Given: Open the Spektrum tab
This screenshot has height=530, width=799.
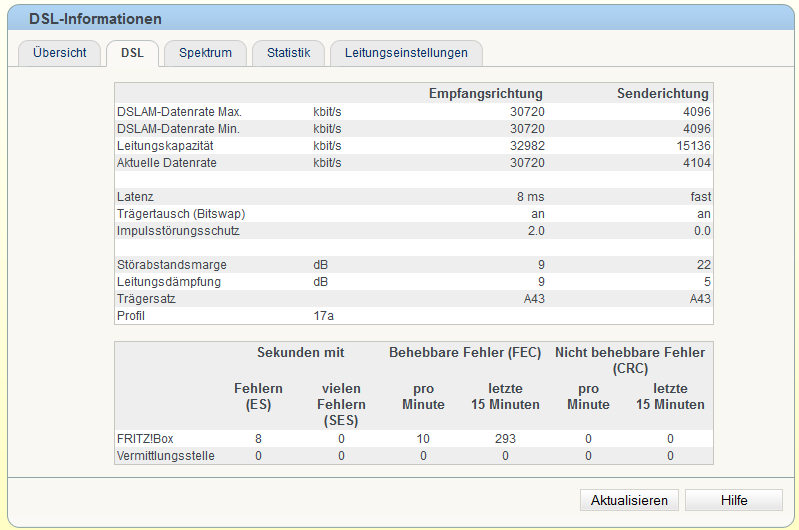Looking at the screenshot, I should pyautogui.click(x=205, y=53).
